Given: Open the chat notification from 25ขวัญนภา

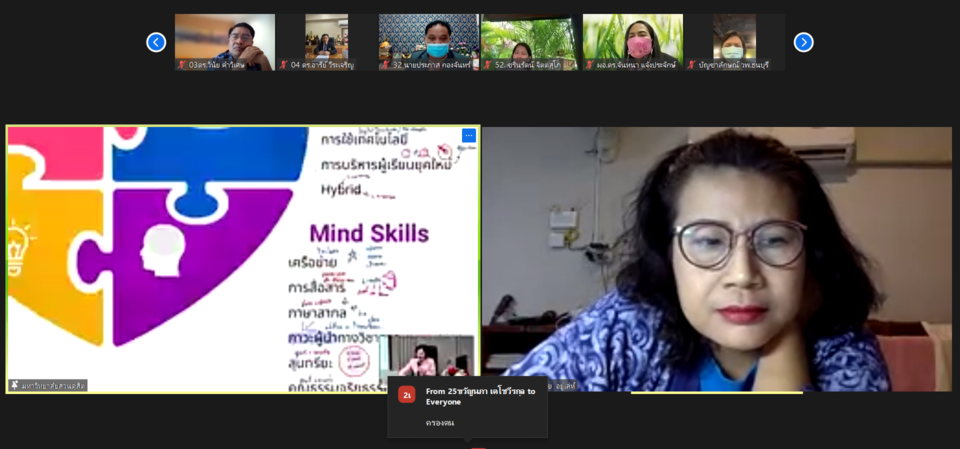Looking at the screenshot, I should pyautogui.click(x=468, y=407).
